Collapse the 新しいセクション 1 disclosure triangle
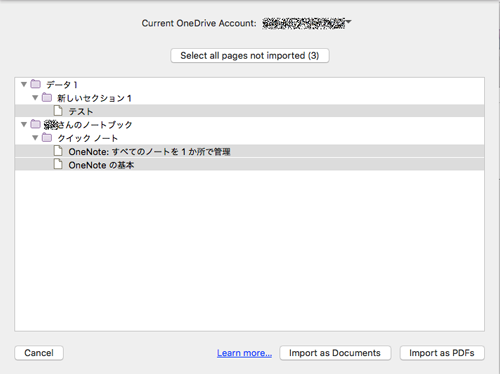500x374 pixels. pos(35,98)
